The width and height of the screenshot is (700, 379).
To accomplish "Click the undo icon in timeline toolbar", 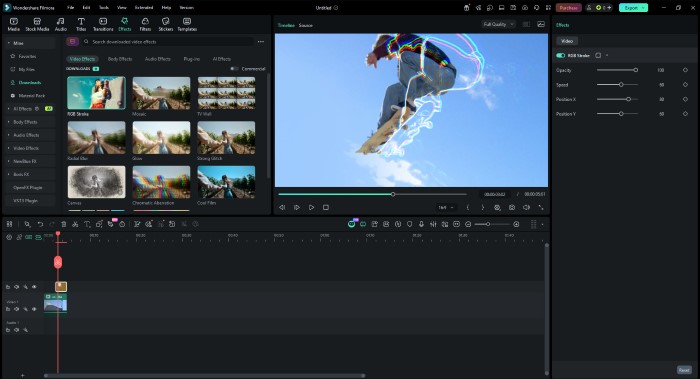I will [x=40, y=224].
